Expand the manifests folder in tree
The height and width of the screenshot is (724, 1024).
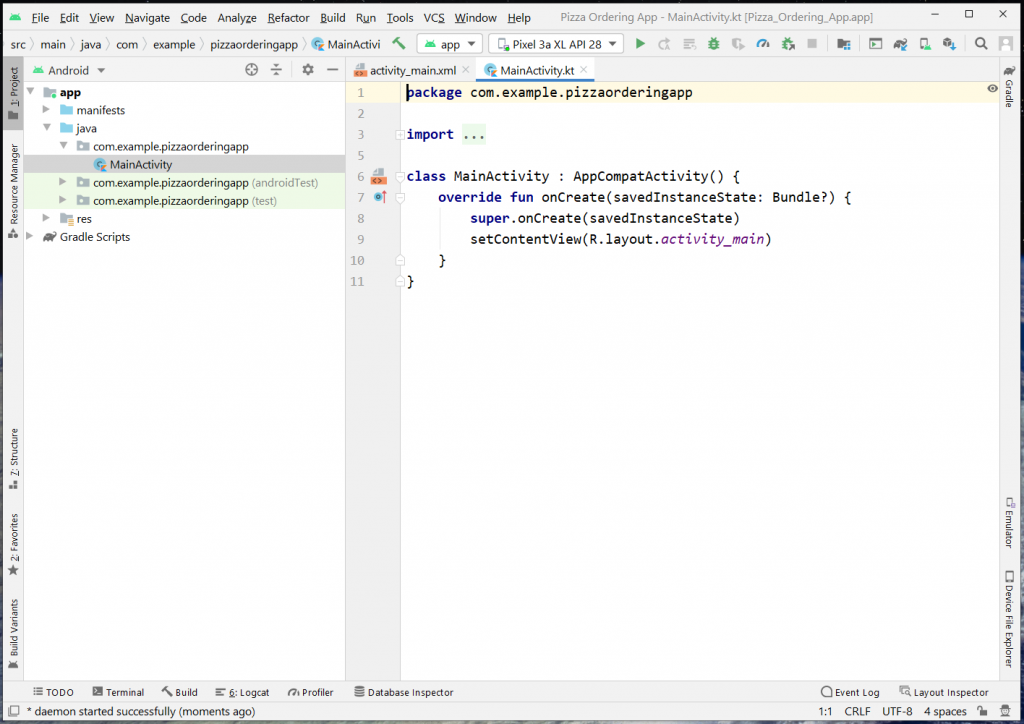[x=47, y=110]
